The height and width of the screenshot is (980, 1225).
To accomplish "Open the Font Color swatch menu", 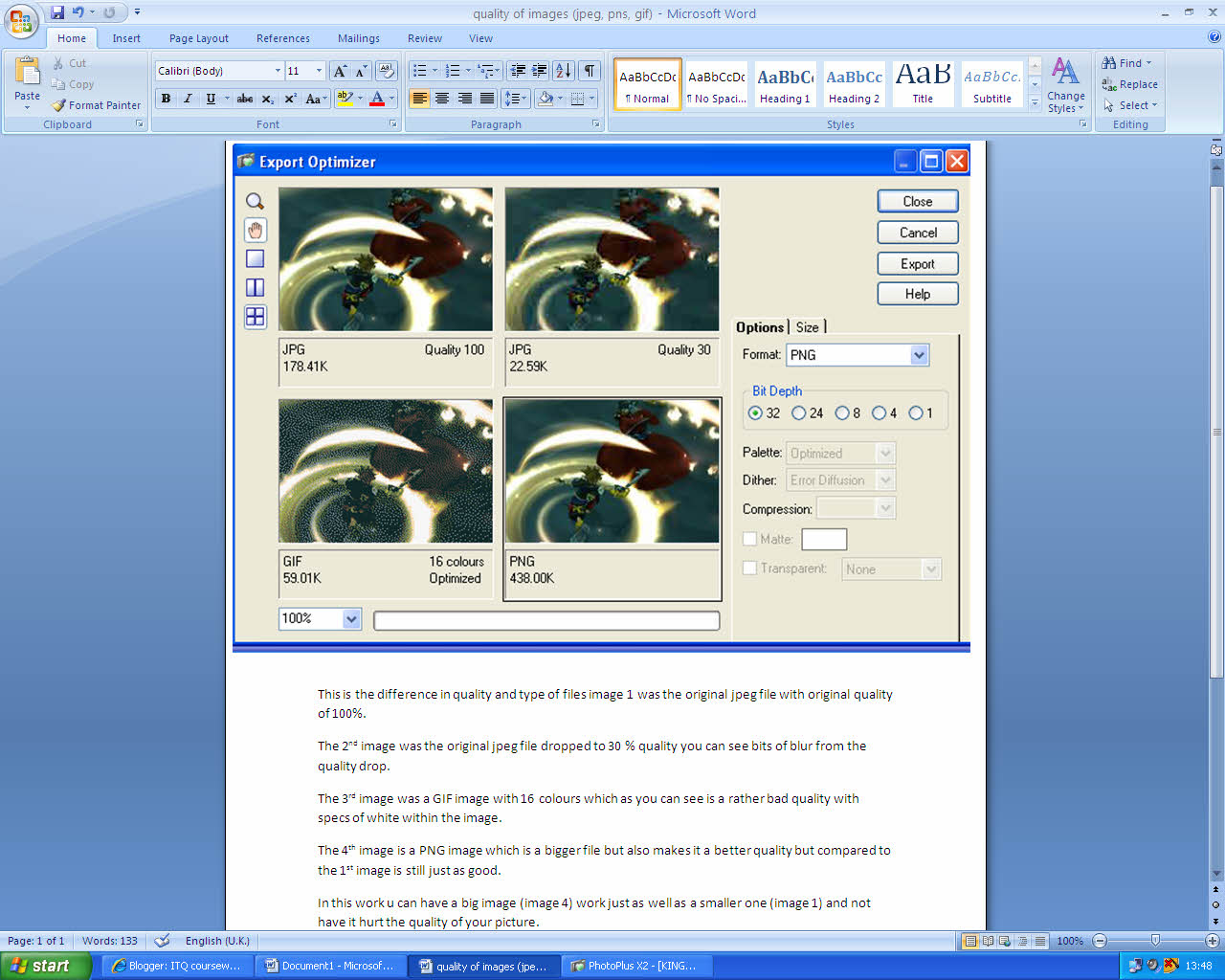I will pos(390,99).
